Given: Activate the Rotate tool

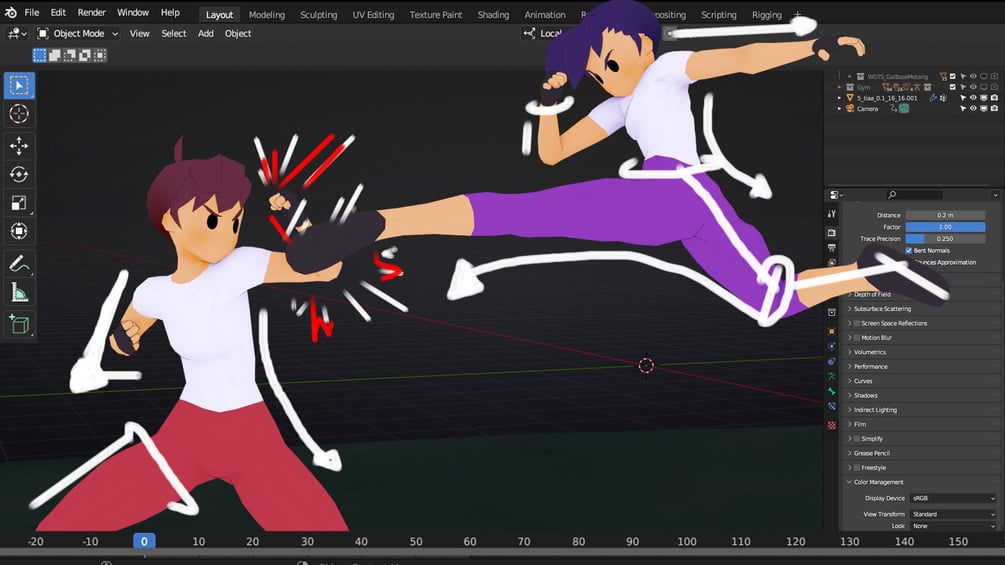Looking at the screenshot, I should coord(19,174).
